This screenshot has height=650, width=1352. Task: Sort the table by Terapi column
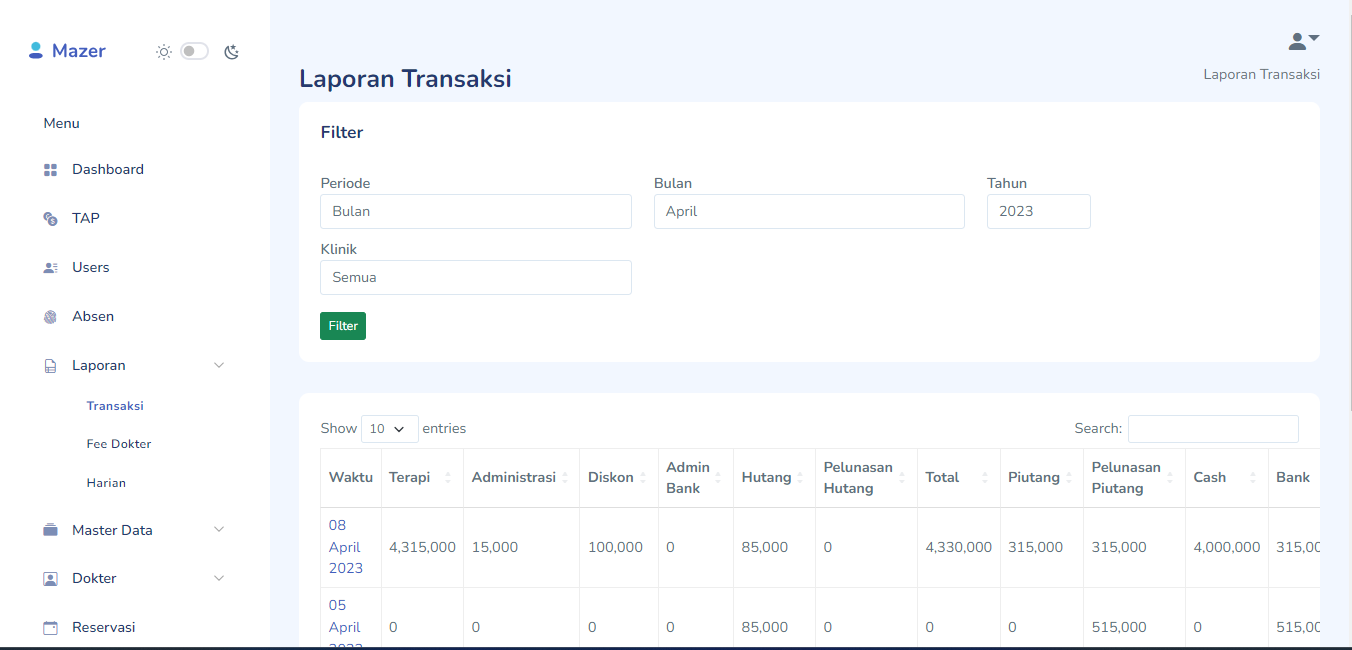(x=419, y=478)
